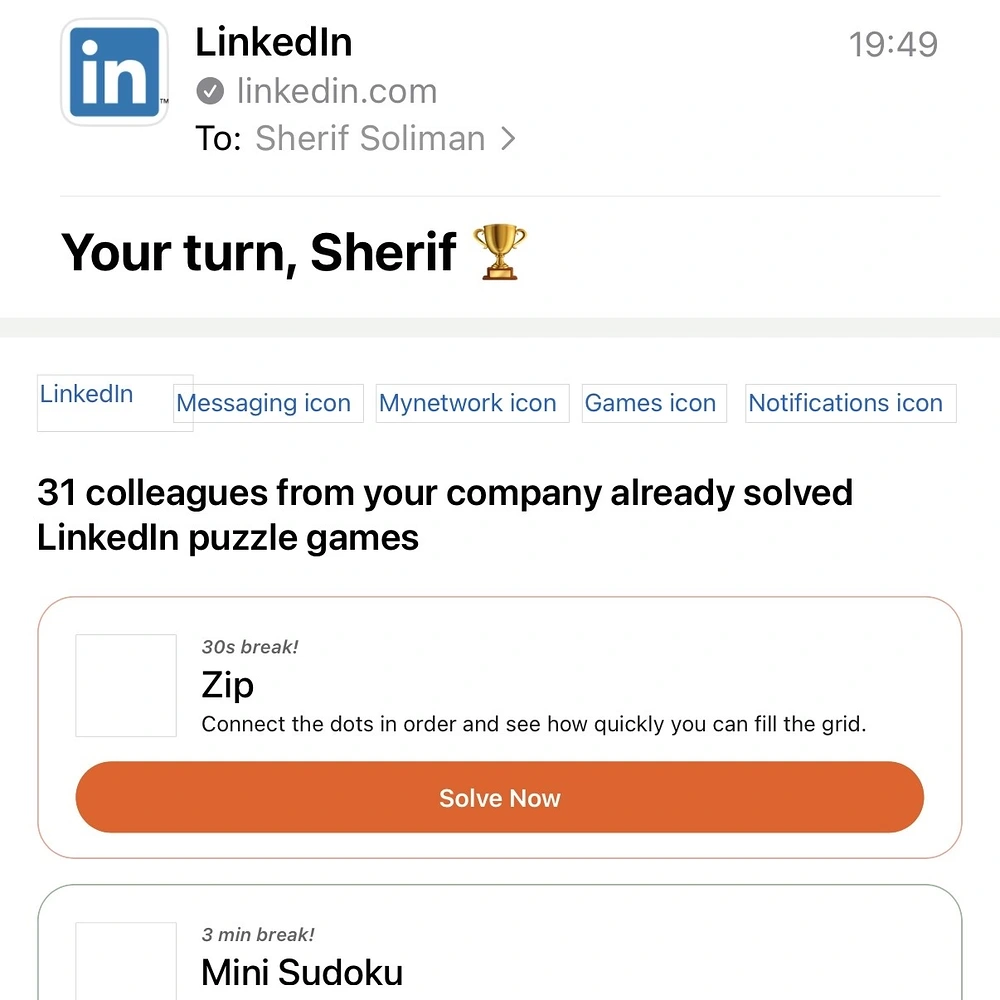1000x1000 pixels.
Task: Click the verified badge next to linkedin.com
Action: click(210, 90)
